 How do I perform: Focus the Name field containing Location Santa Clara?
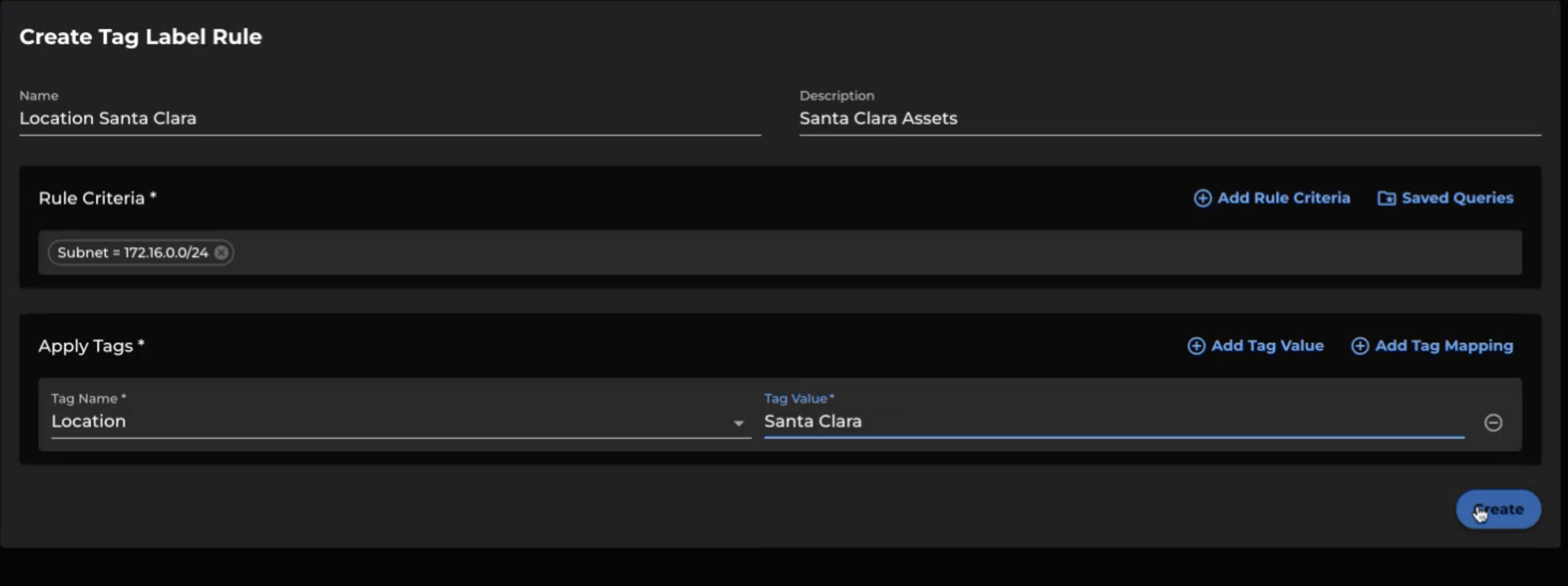[x=390, y=118]
